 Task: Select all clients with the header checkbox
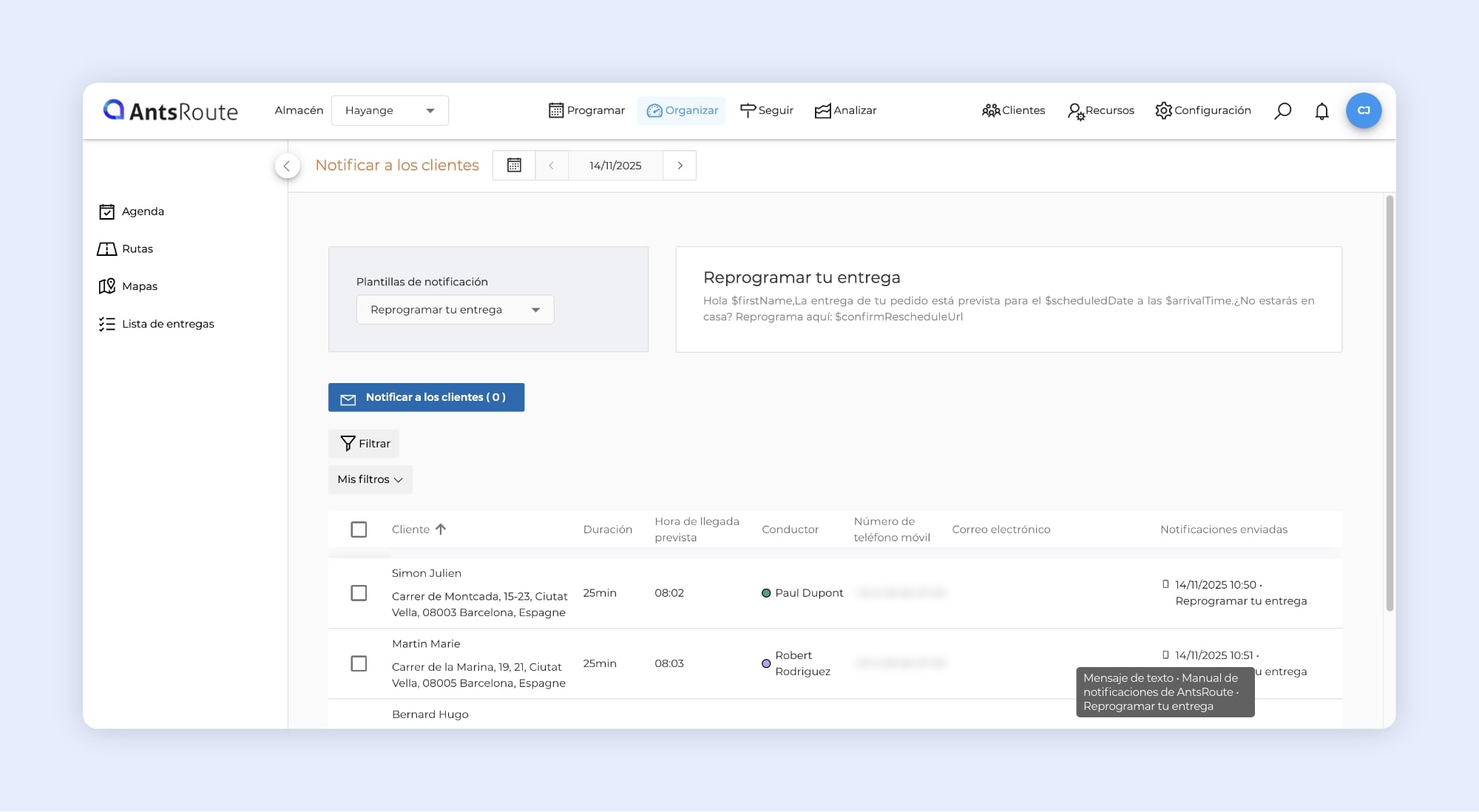(359, 530)
